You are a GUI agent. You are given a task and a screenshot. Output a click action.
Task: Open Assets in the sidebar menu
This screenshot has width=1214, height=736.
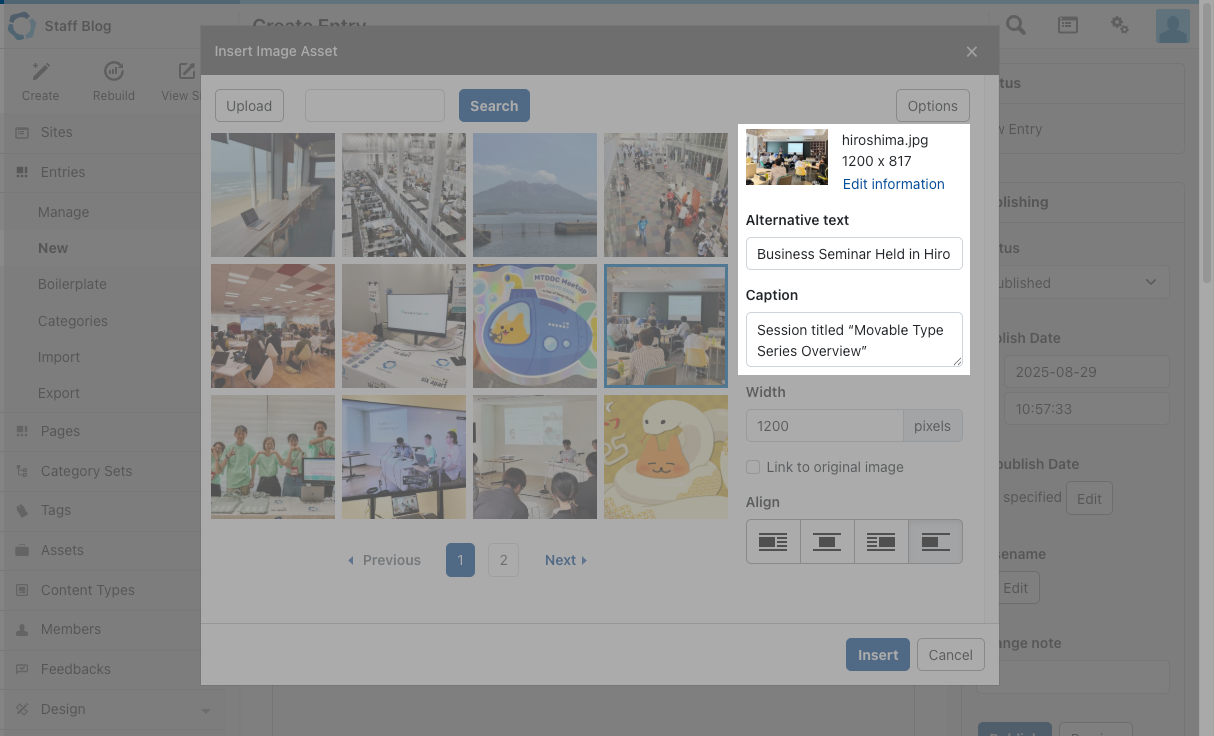click(x=62, y=550)
